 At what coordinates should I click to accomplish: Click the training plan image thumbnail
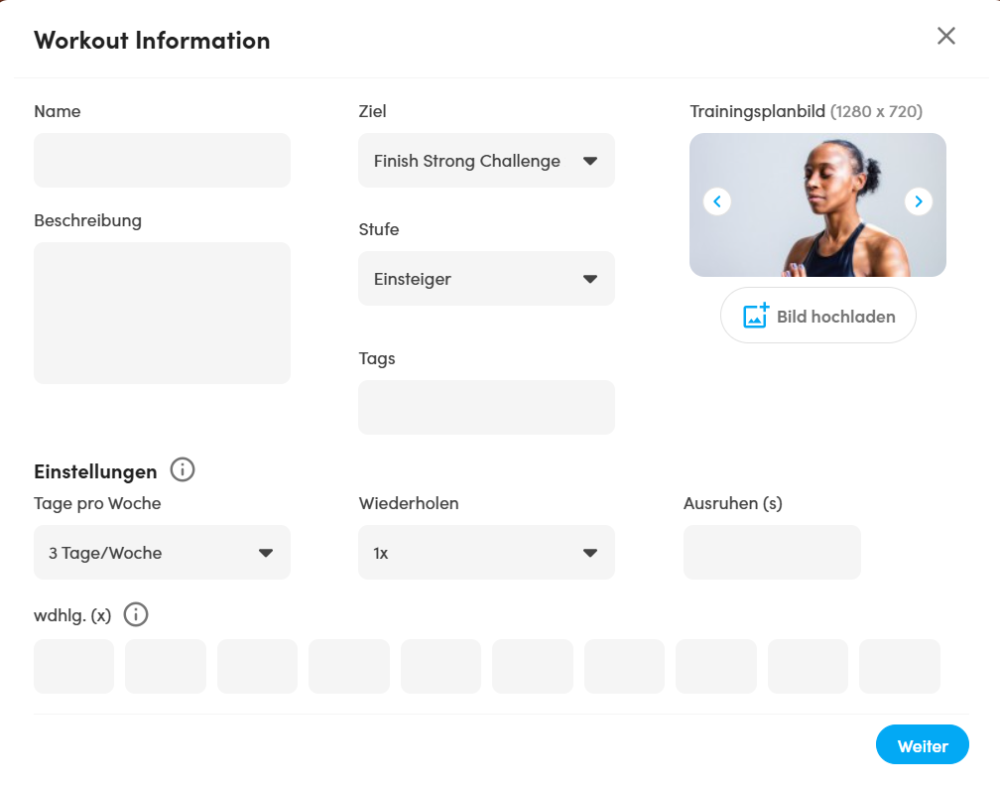(818, 205)
